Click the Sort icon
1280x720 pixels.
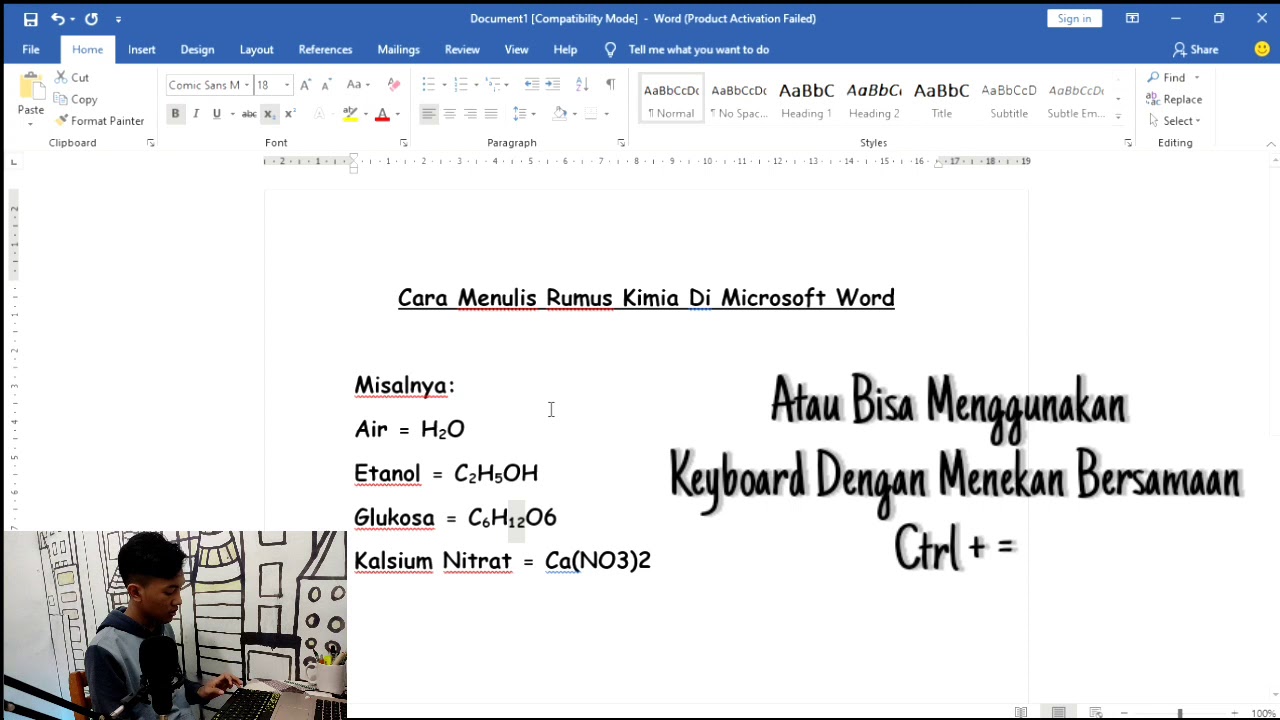tap(583, 85)
